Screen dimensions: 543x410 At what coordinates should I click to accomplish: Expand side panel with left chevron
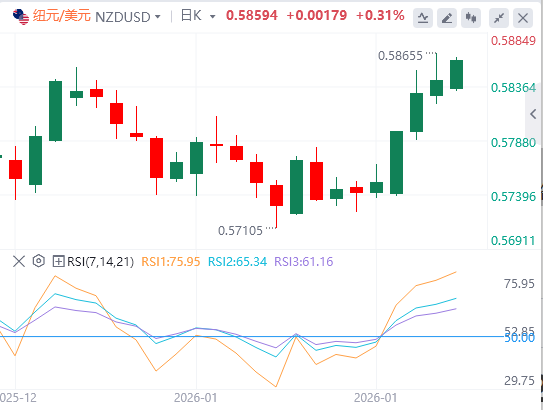pos(533,114)
